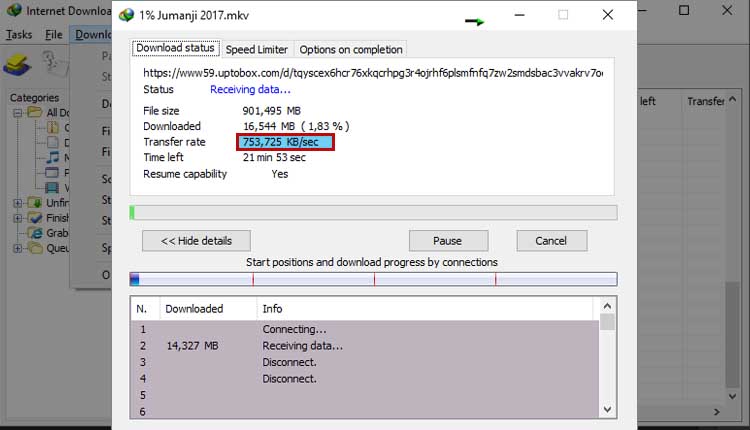Select connection row 1 Connecting...
This screenshot has width=750, height=430.
(364, 329)
